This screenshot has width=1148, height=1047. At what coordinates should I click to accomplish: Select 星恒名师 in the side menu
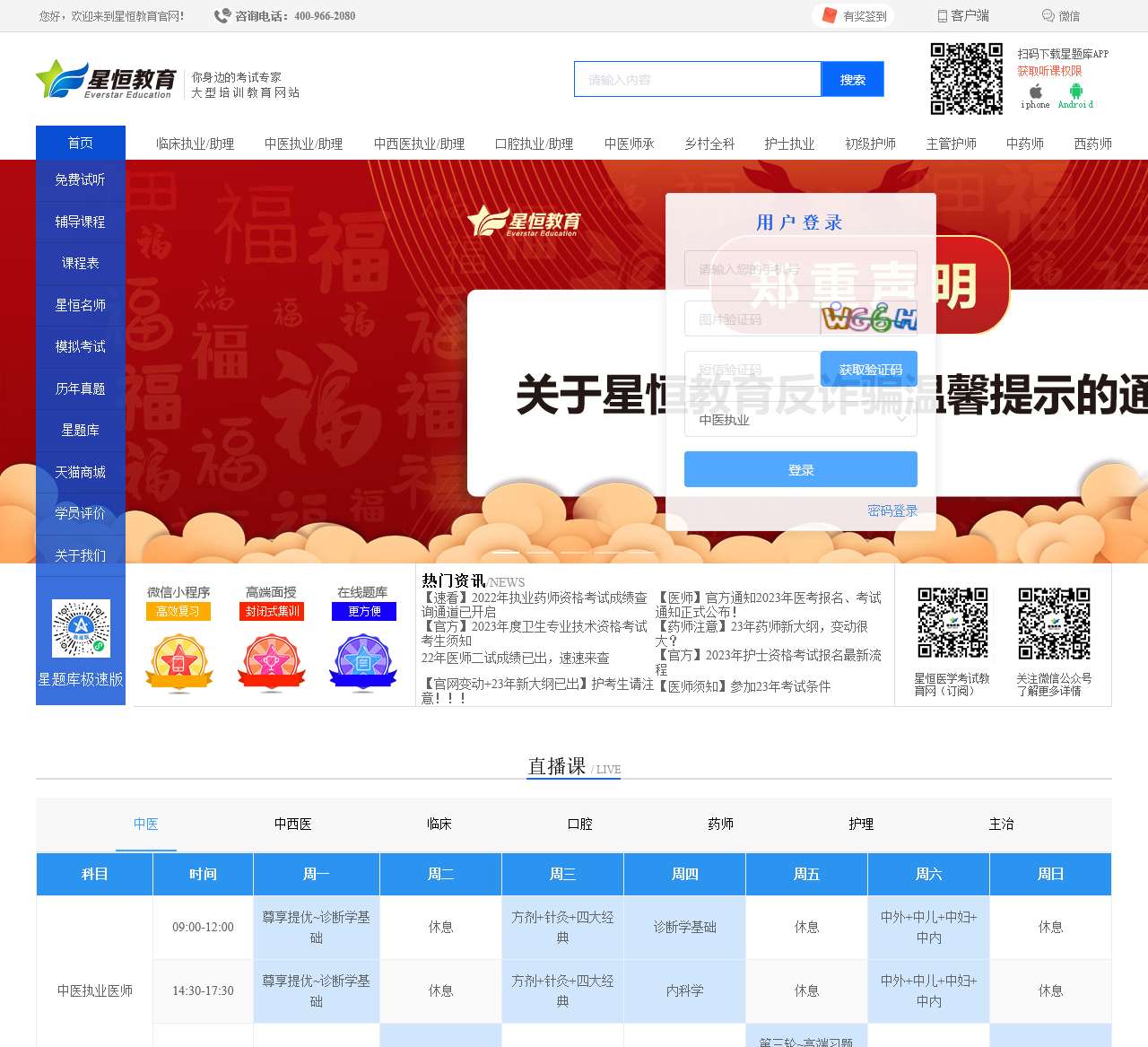tap(81, 305)
